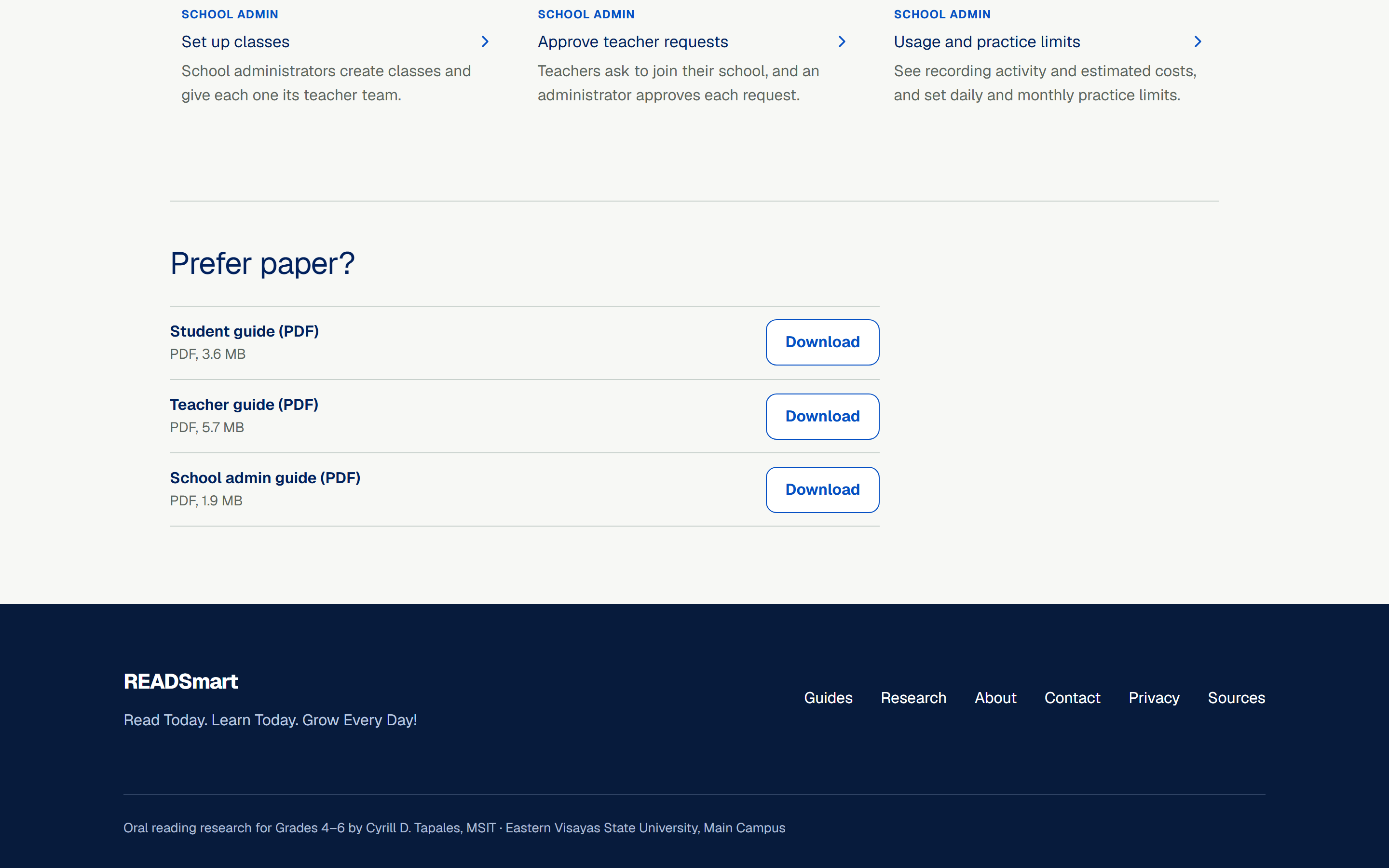Viewport: 1389px width, 868px height.
Task: Download the Teacher guide PDF
Action: point(822,416)
